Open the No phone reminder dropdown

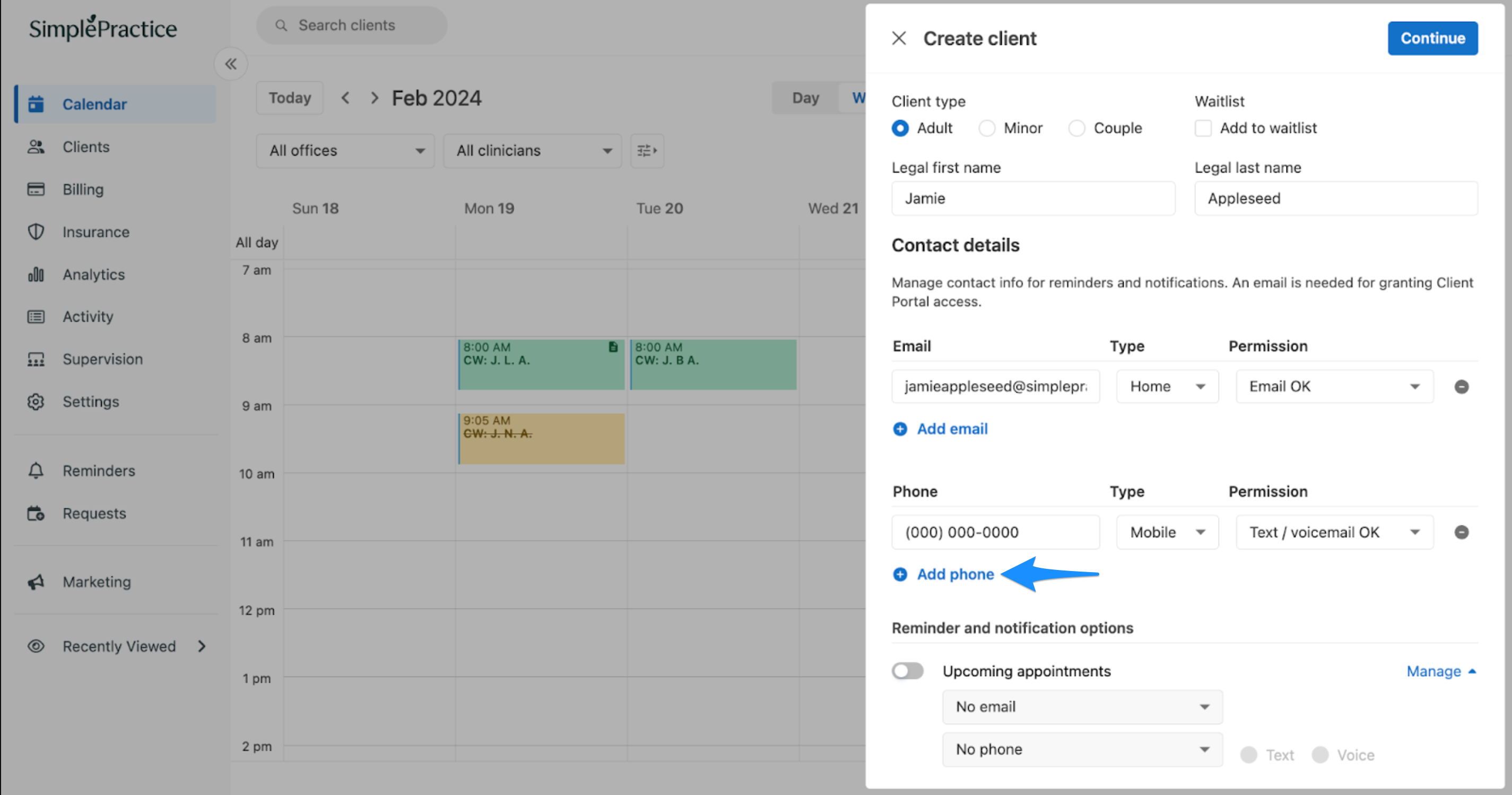[1082, 749]
